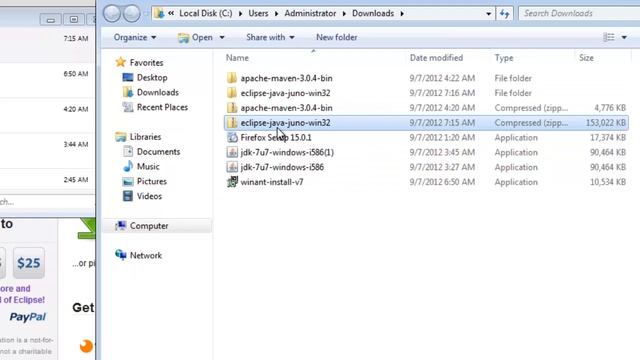Screen dimensions: 640x360
Task: Click Administrator in the address breadcrumb
Action: pyautogui.click(x=310, y=13)
